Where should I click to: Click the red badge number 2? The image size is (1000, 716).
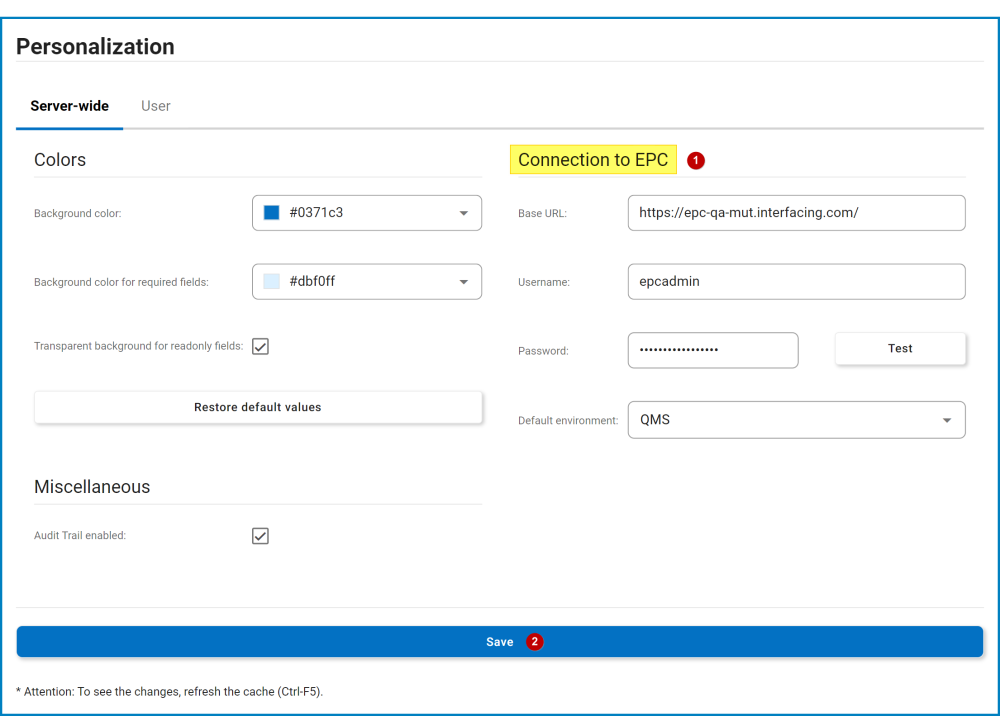(x=535, y=642)
